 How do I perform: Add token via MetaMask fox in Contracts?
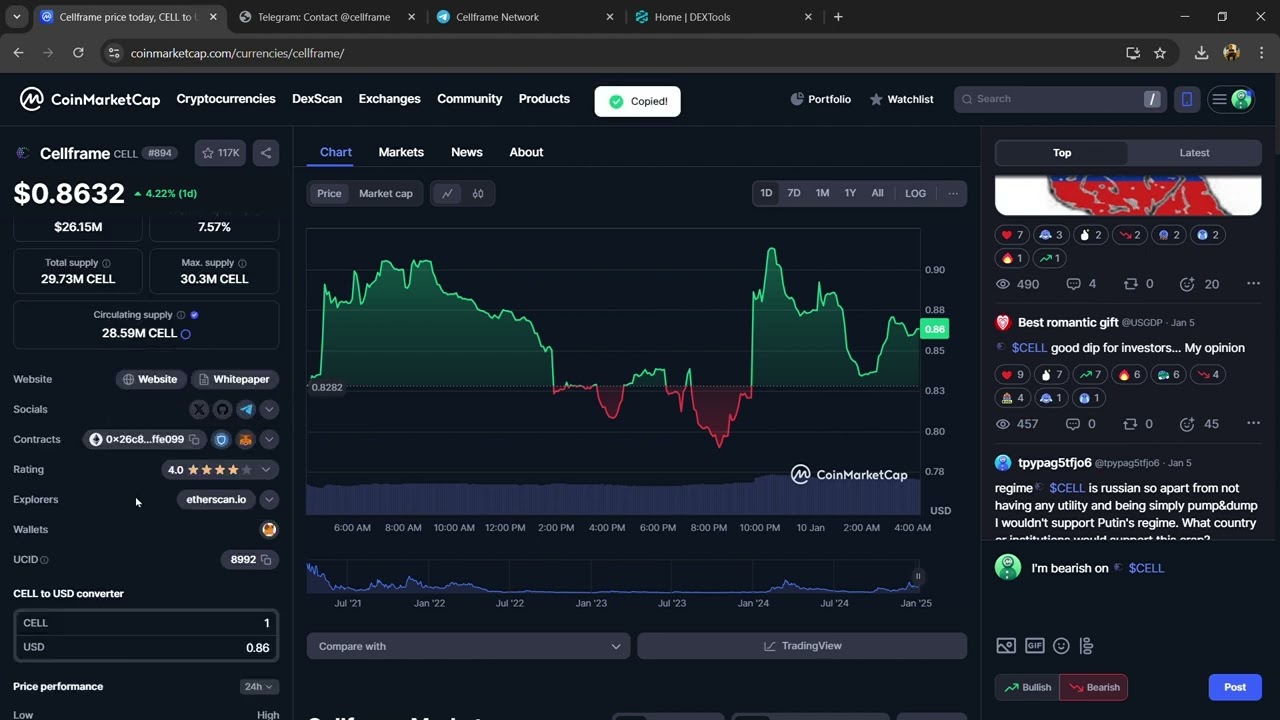246,439
